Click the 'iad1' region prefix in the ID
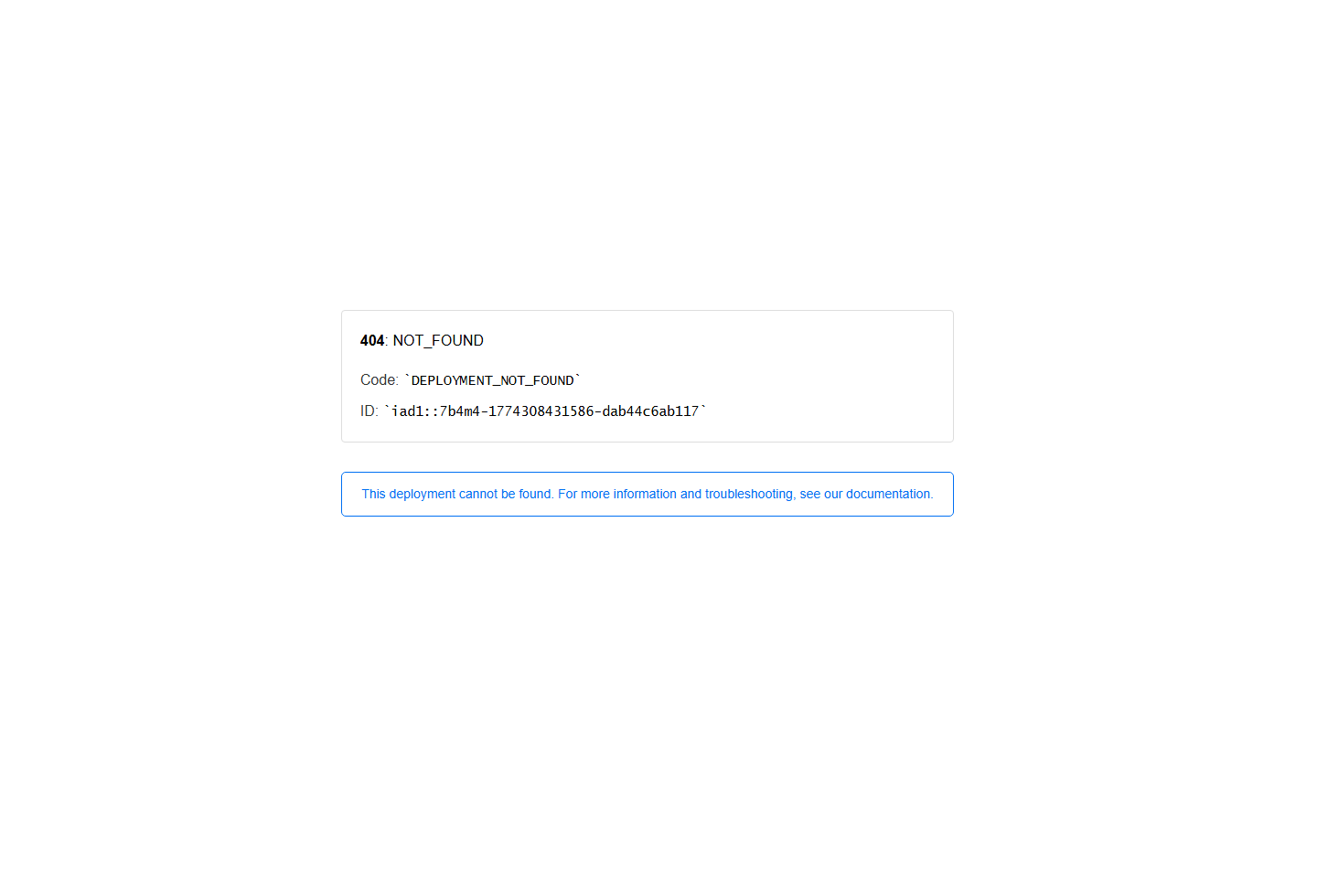The image size is (1317, 896). point(407,411)
